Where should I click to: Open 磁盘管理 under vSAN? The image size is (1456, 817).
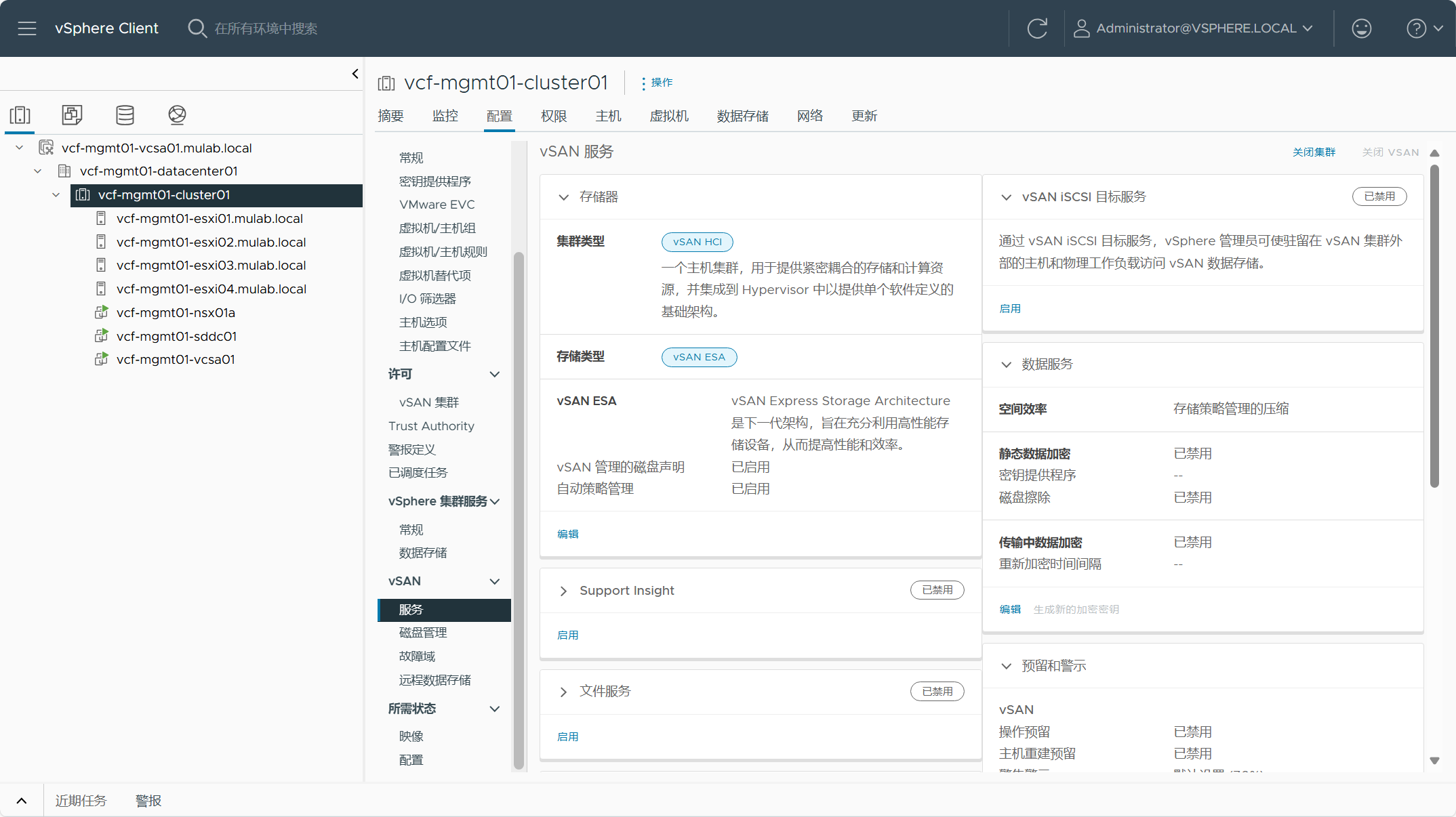(423, 632)
